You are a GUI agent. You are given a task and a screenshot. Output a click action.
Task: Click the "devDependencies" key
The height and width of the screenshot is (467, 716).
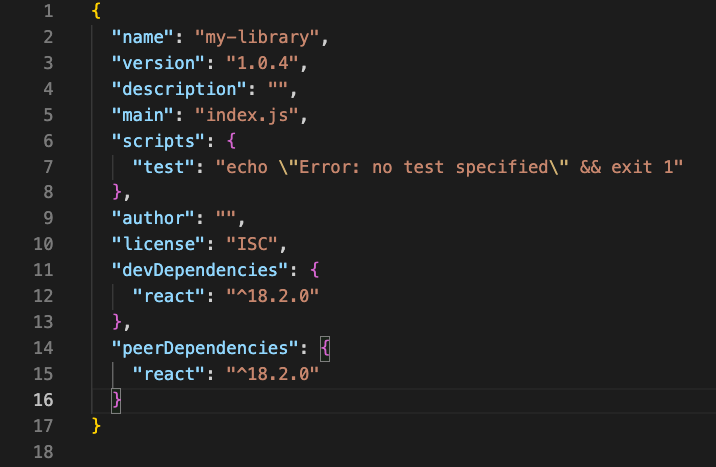click(200, 270)
